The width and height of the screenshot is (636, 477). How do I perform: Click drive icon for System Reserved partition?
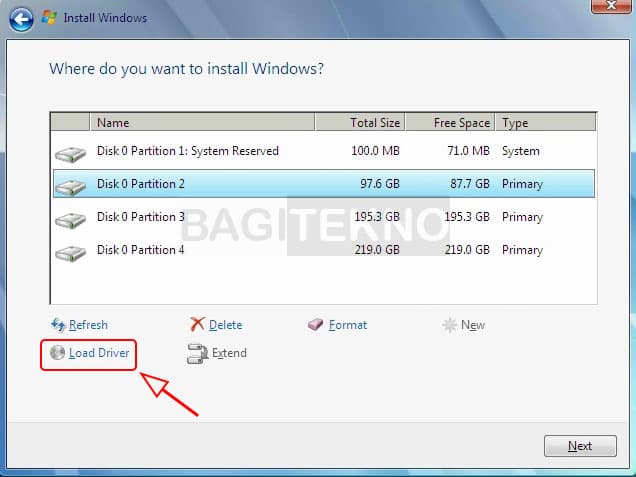tap(71, 155)
